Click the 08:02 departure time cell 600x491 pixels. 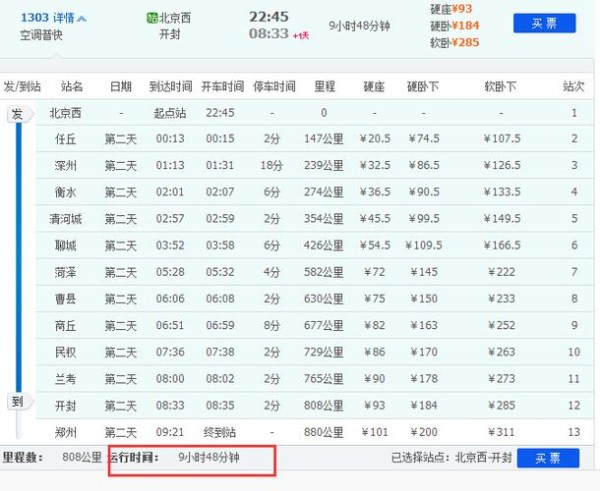[x=220, y=379]
